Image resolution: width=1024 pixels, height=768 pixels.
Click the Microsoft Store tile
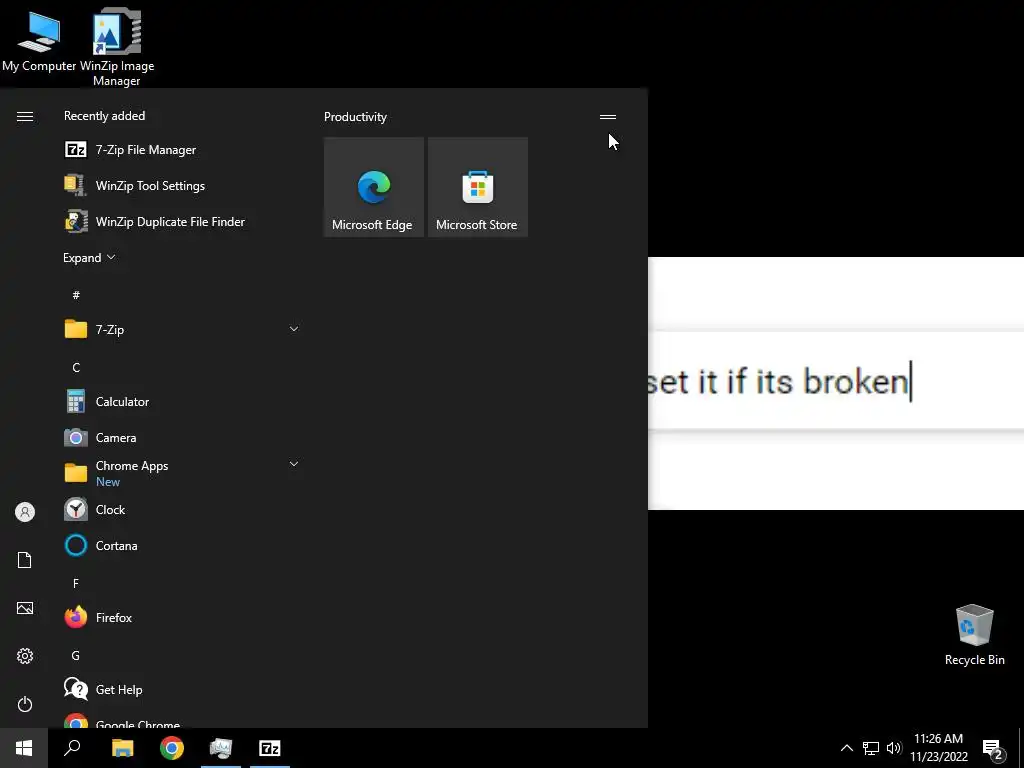coord(477,187)
